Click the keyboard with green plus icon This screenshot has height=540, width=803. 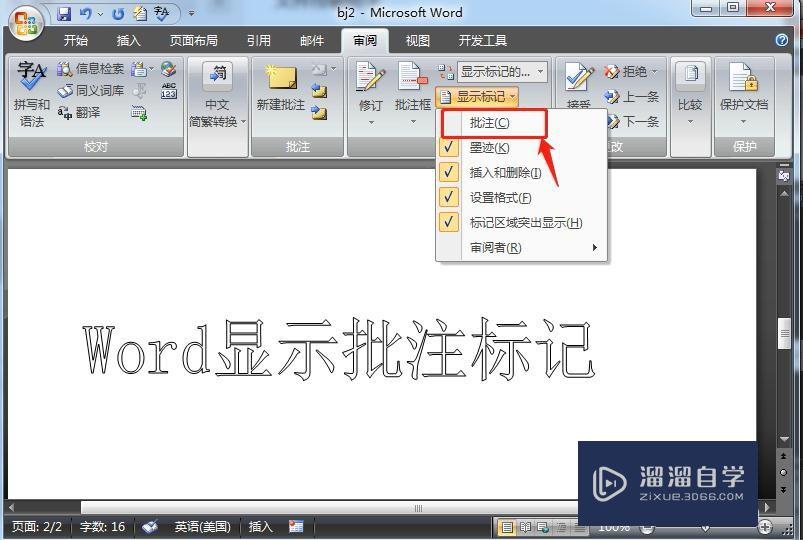click(x=139, y=112)
